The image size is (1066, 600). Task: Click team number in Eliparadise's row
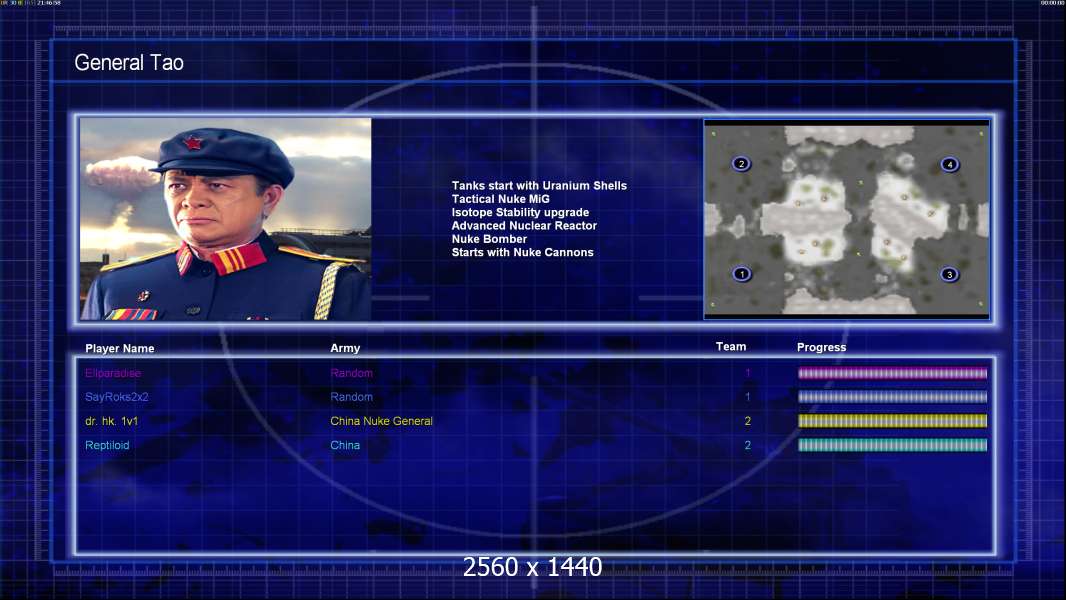coord(747,373)
